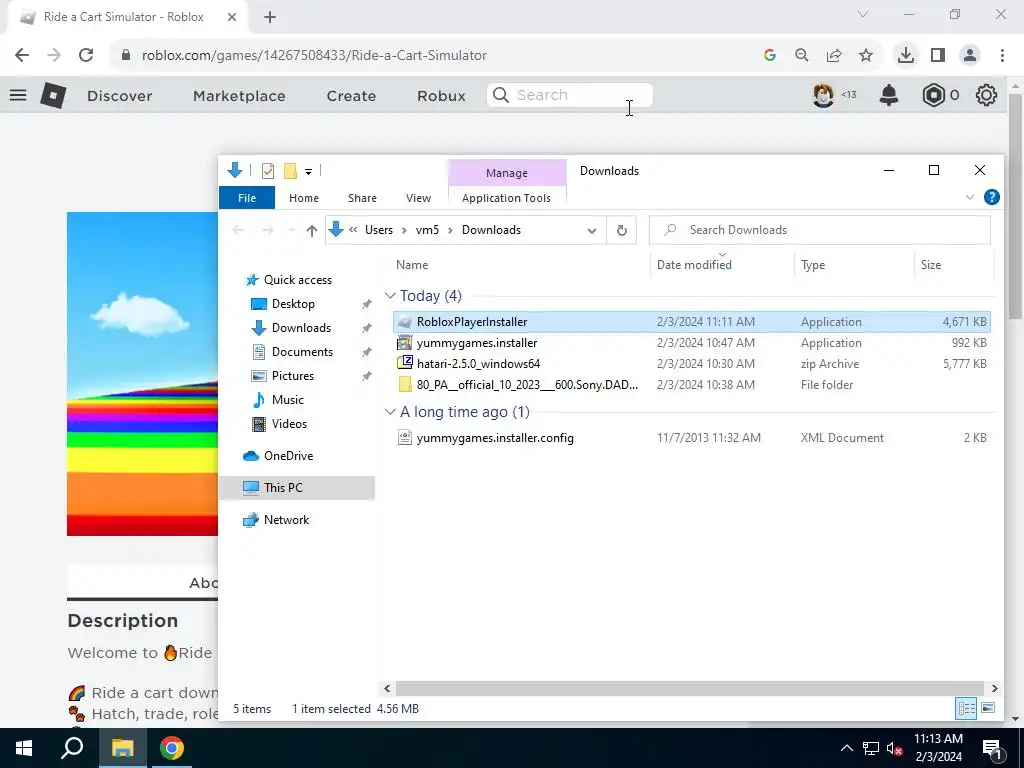1024x768 pixels.
Task: Open Roblox hamburger navigation menu
Action: (x=18, y=95)
